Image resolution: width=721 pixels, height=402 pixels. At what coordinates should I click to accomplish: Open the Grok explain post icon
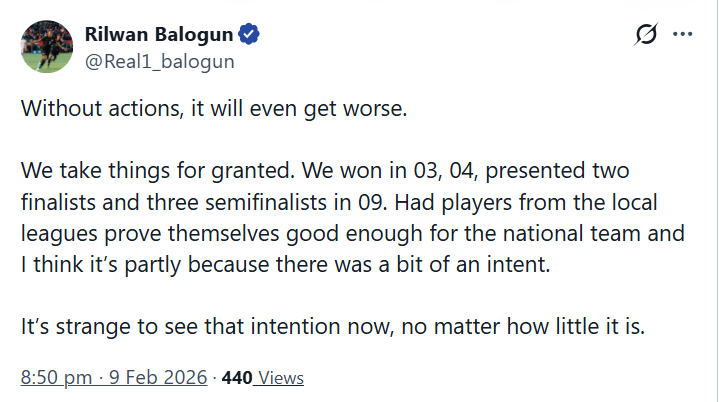646,36
